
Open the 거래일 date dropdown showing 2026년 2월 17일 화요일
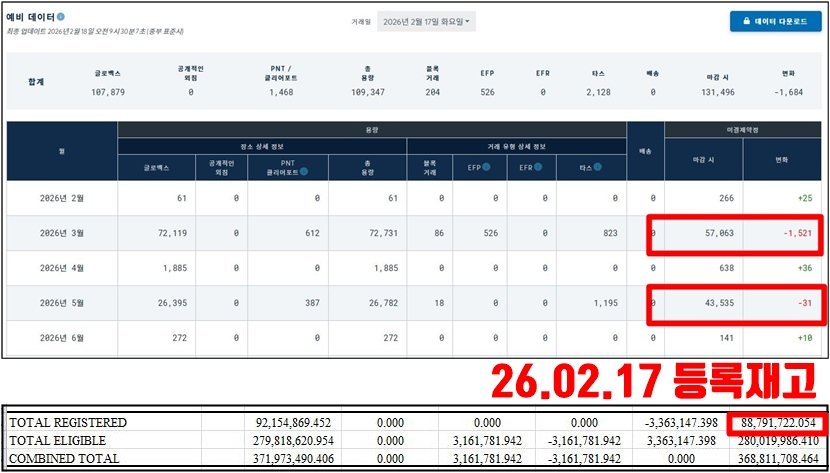(x=426, y=22)
